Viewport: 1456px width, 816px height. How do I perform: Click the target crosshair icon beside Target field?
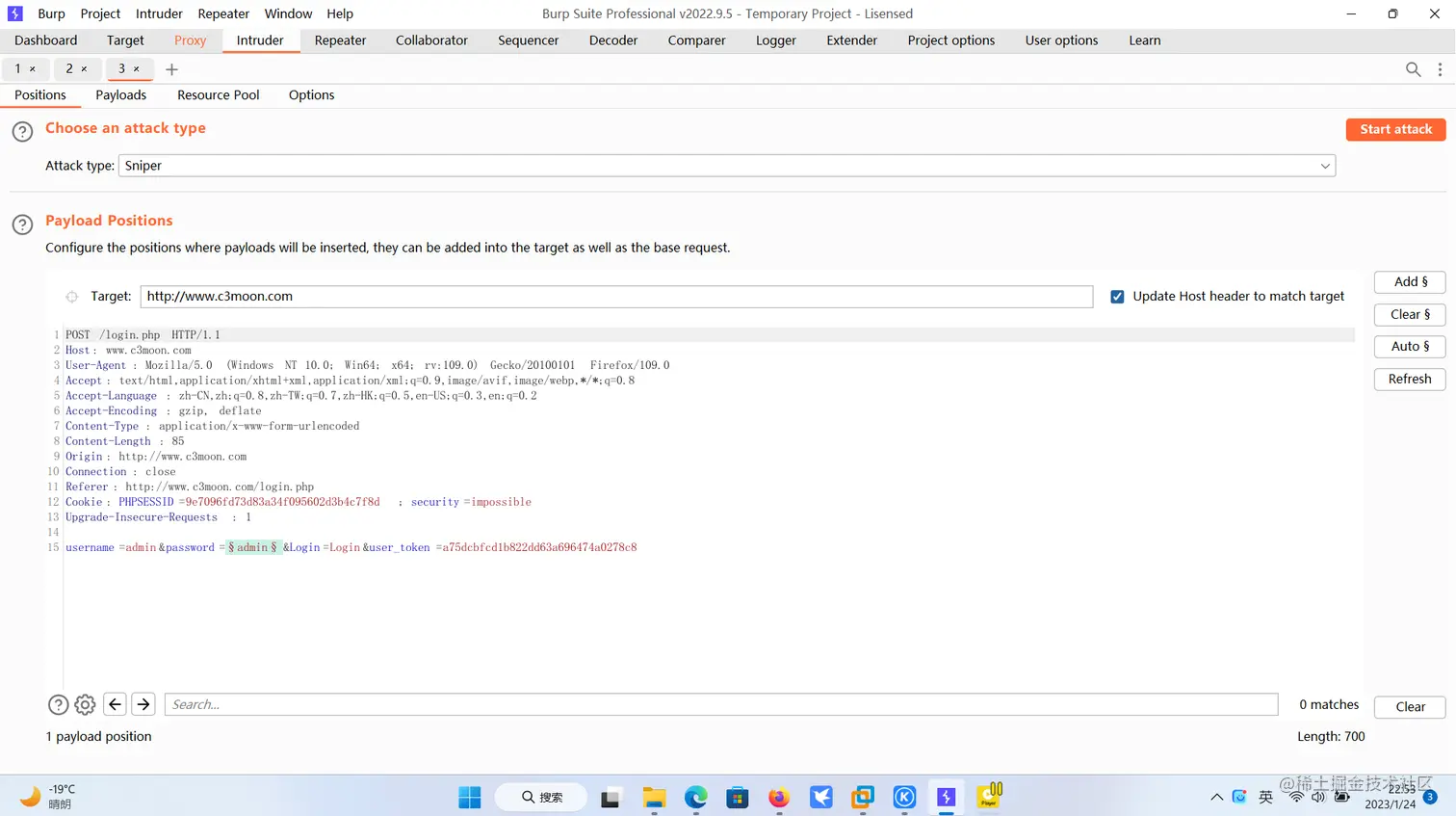tap(71, 297)
